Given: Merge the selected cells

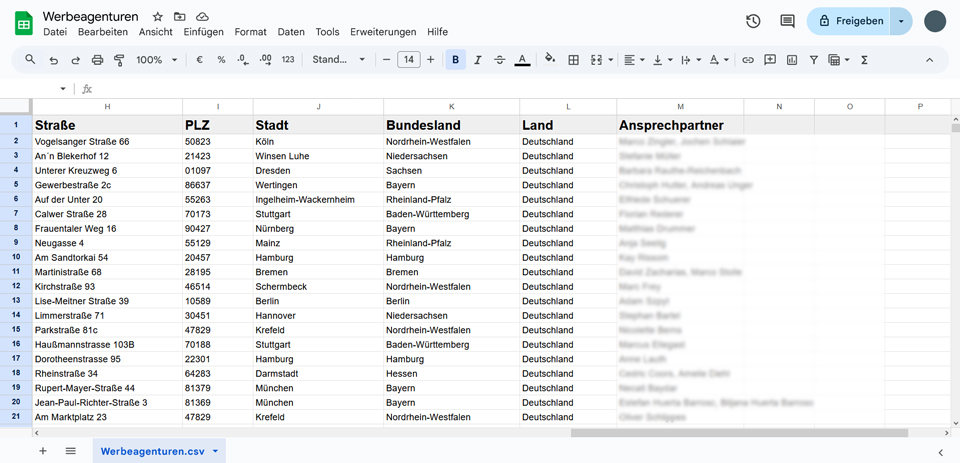Looking at the screenshot, I should click(x=596, y=60).
